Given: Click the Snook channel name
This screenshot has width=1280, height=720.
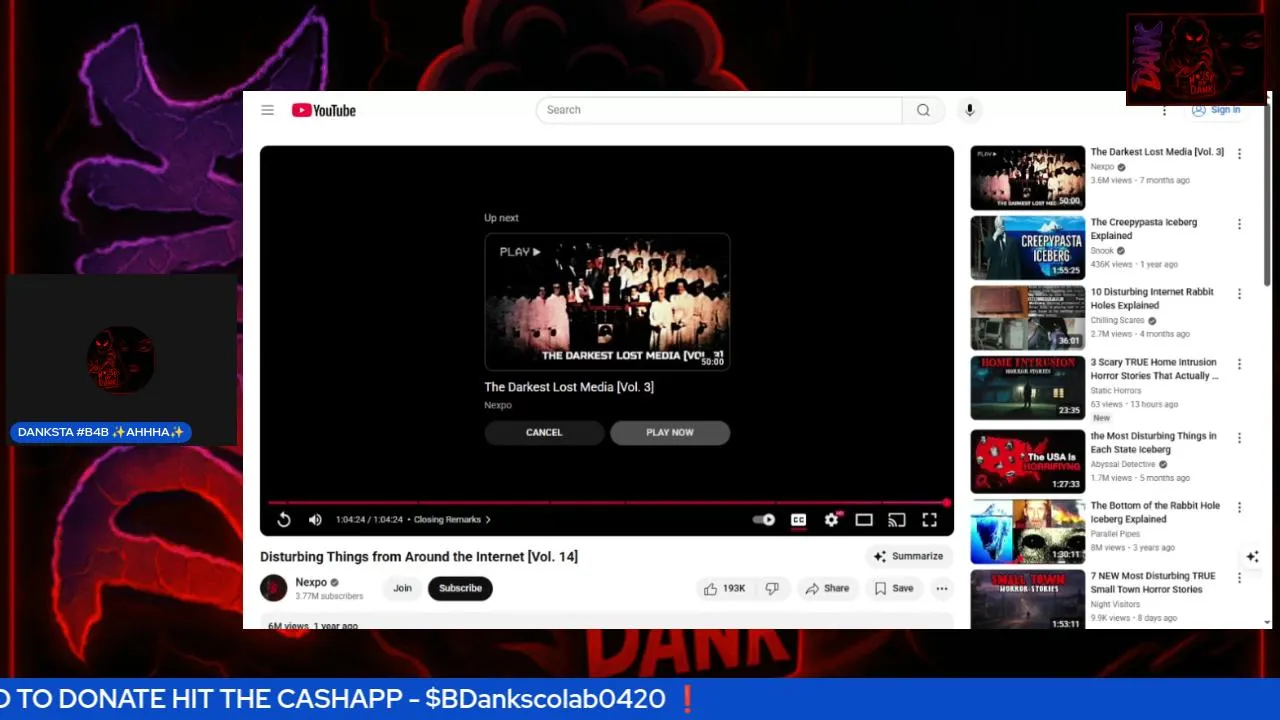Looking at the screenshot, I should pos(1102,251).
